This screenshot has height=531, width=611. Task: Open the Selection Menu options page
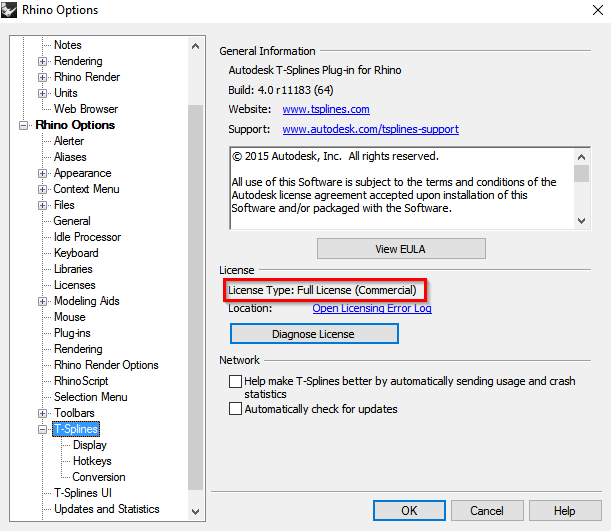(90, 397)
